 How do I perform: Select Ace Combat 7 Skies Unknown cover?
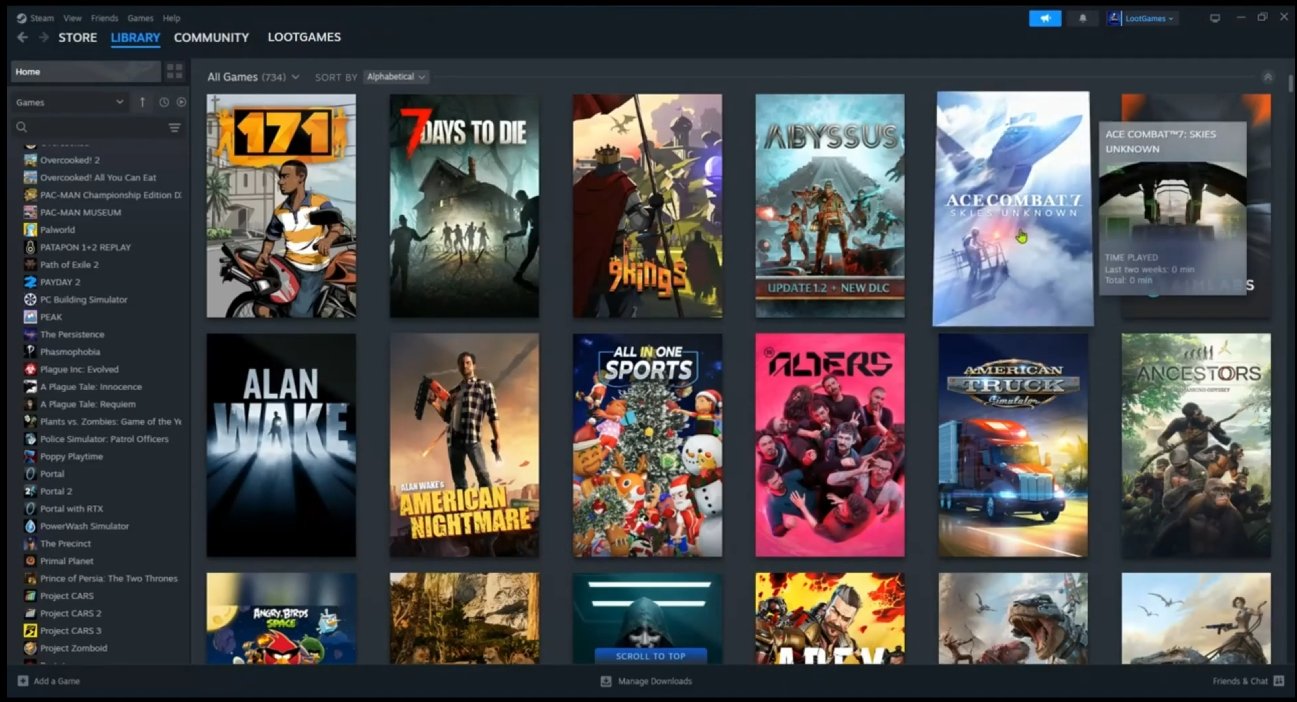(1013, 209)
